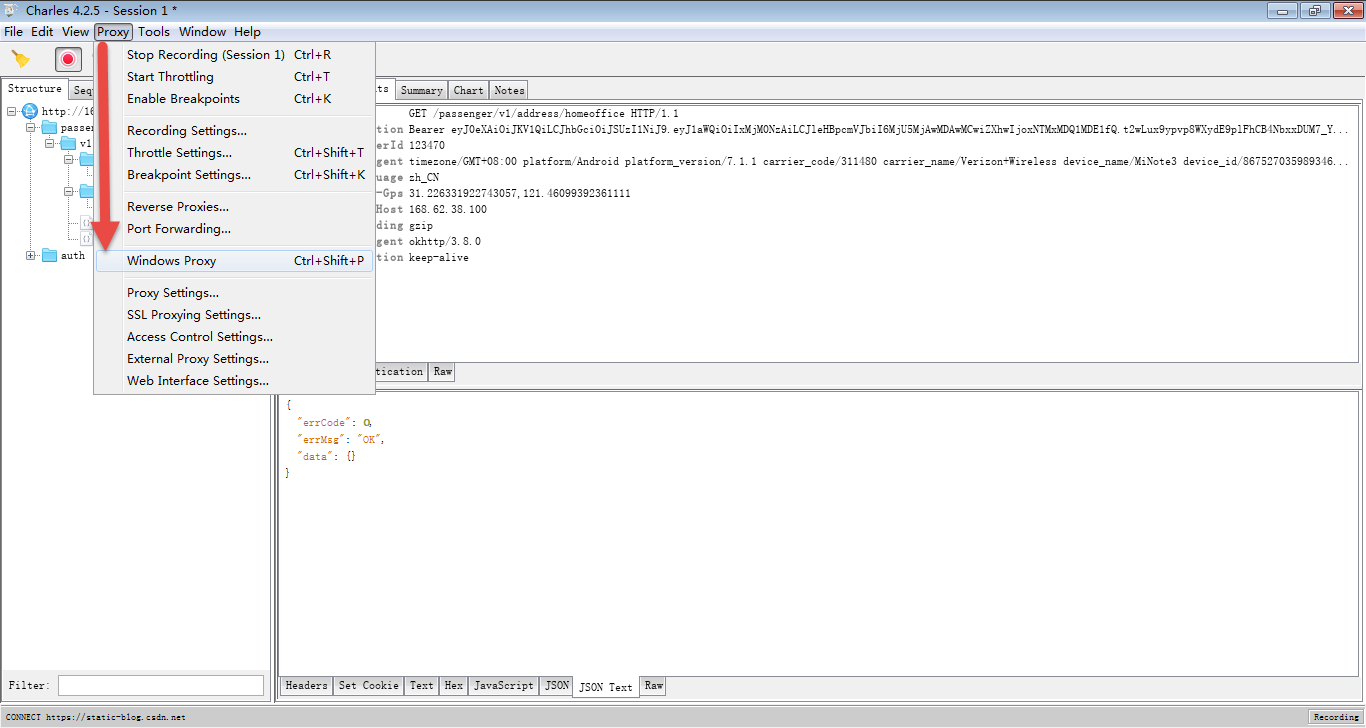The image size is (1366, 728).
Task: Open Proxy Settings...
Action: (x=234, y=293)
